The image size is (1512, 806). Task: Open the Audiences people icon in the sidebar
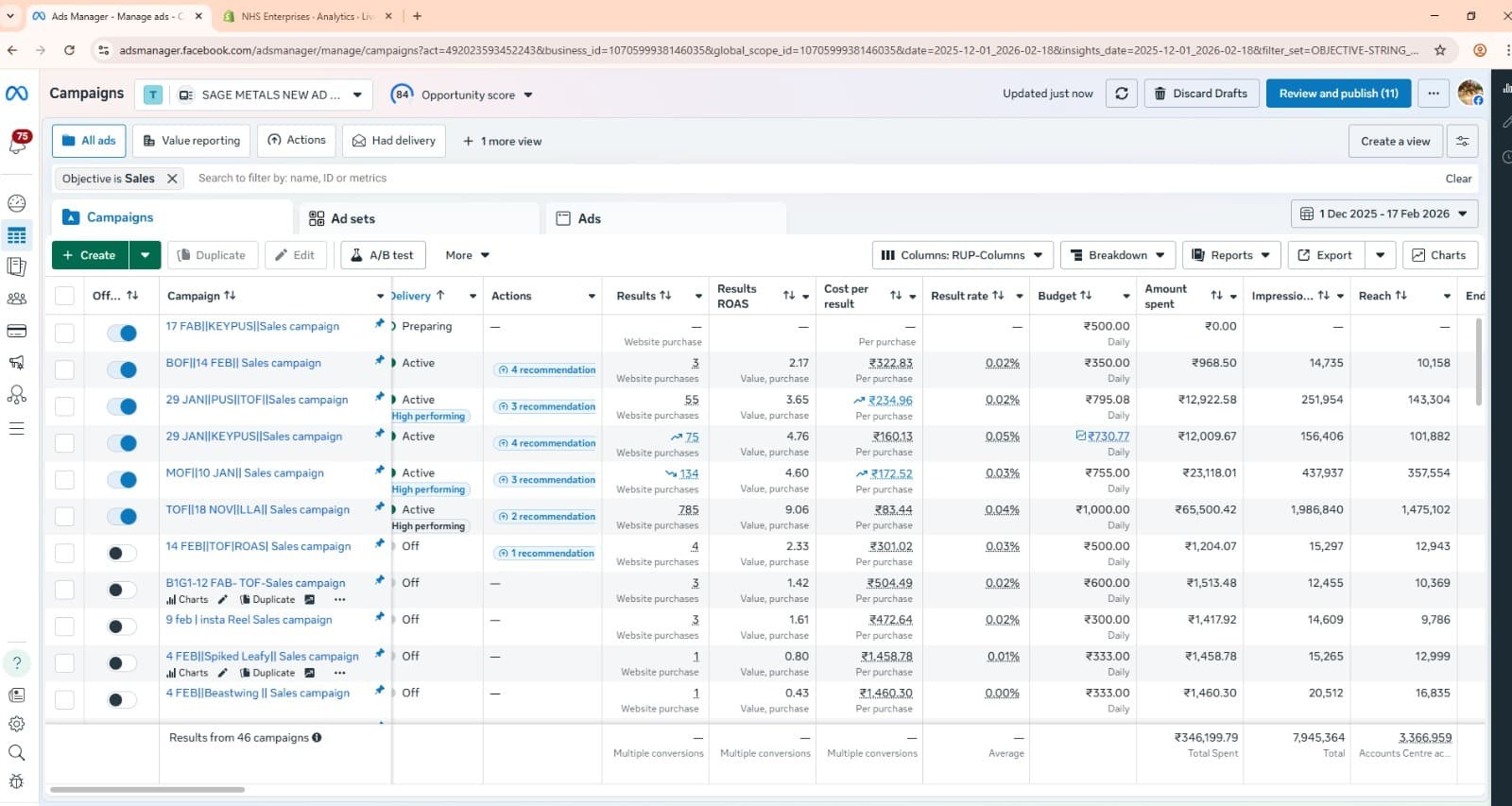(17, 299)
